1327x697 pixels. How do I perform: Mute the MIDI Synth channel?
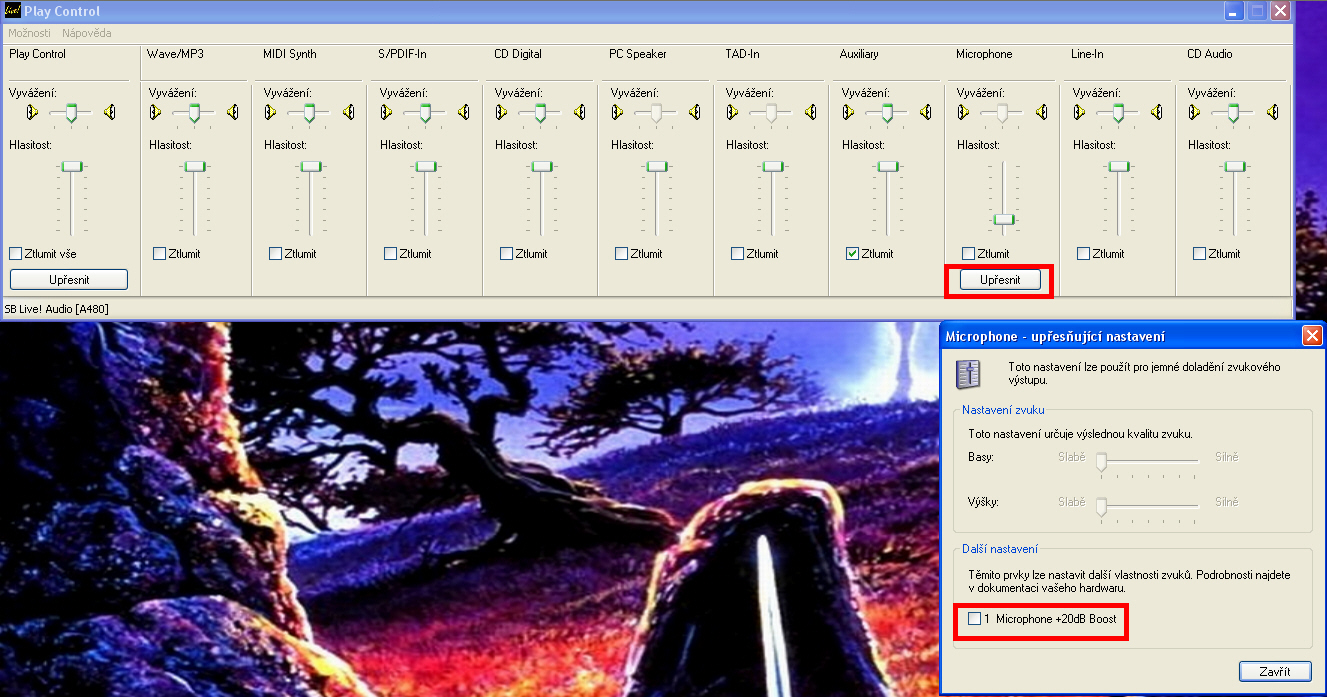coord(275,253)
